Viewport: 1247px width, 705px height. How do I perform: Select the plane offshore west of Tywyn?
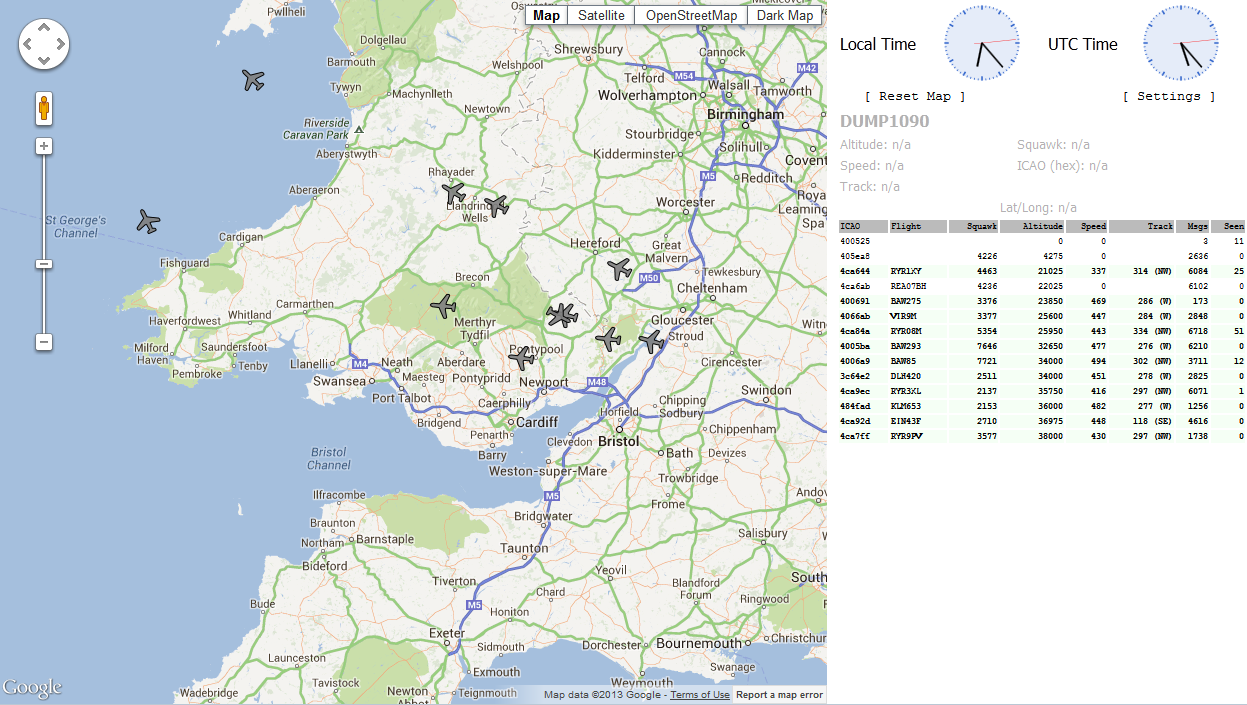coord(253,80)
